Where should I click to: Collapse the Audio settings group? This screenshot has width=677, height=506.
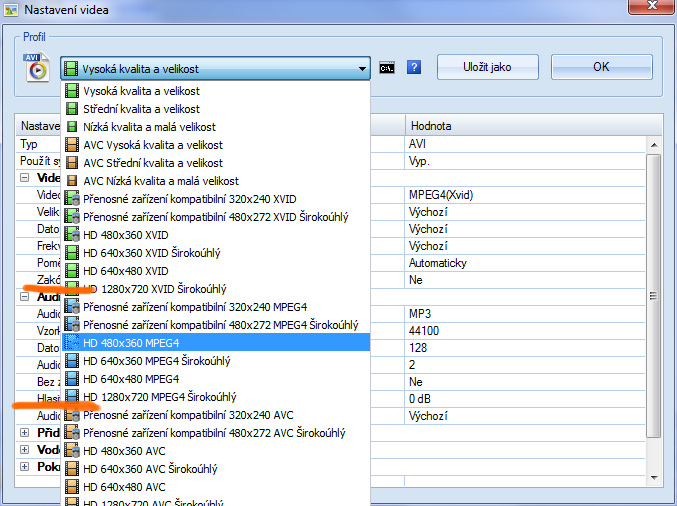point(25,297)
